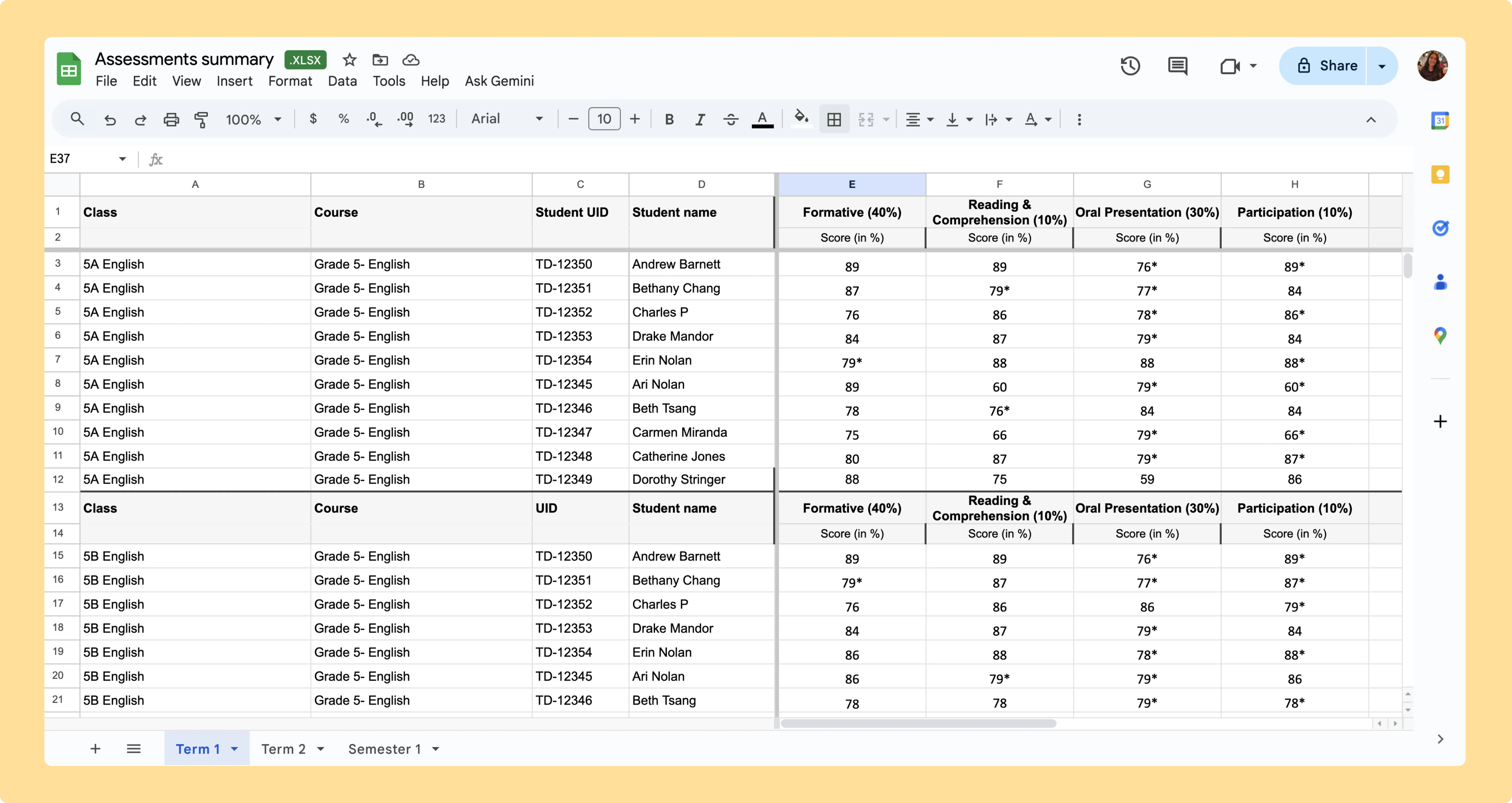Toggle bold formatting
The image size is (1512, 803).
point(669,120)
